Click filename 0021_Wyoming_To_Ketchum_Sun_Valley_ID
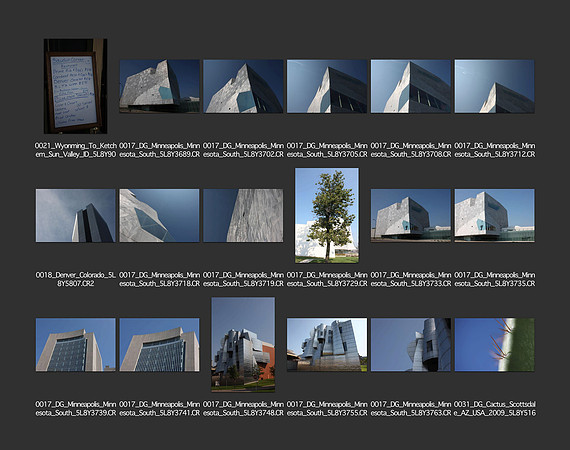 tap(76, 150)
